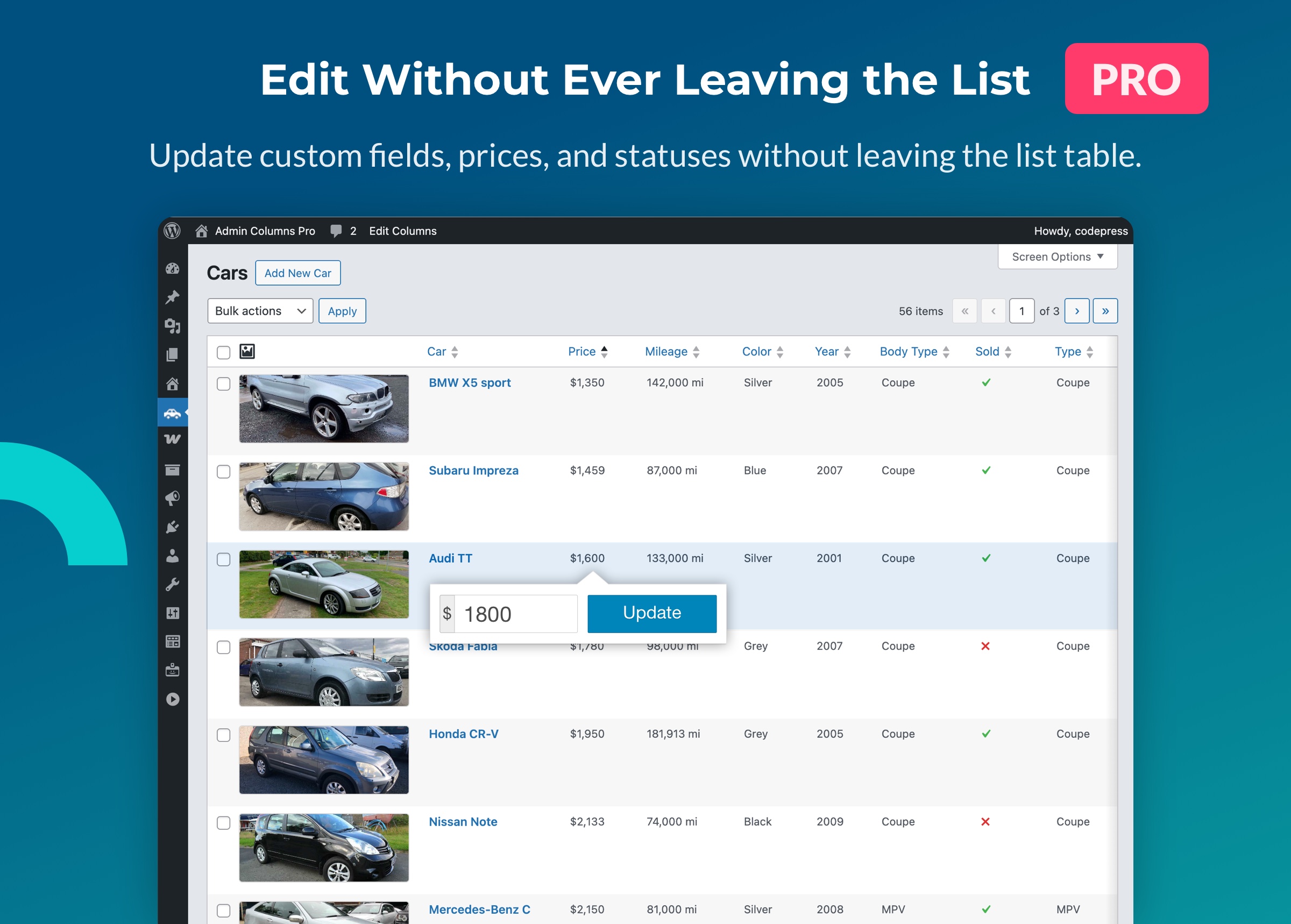Open the Bulk actions dropdown
This screenshot has height=924, width=1291.
[x=259, y=311]
